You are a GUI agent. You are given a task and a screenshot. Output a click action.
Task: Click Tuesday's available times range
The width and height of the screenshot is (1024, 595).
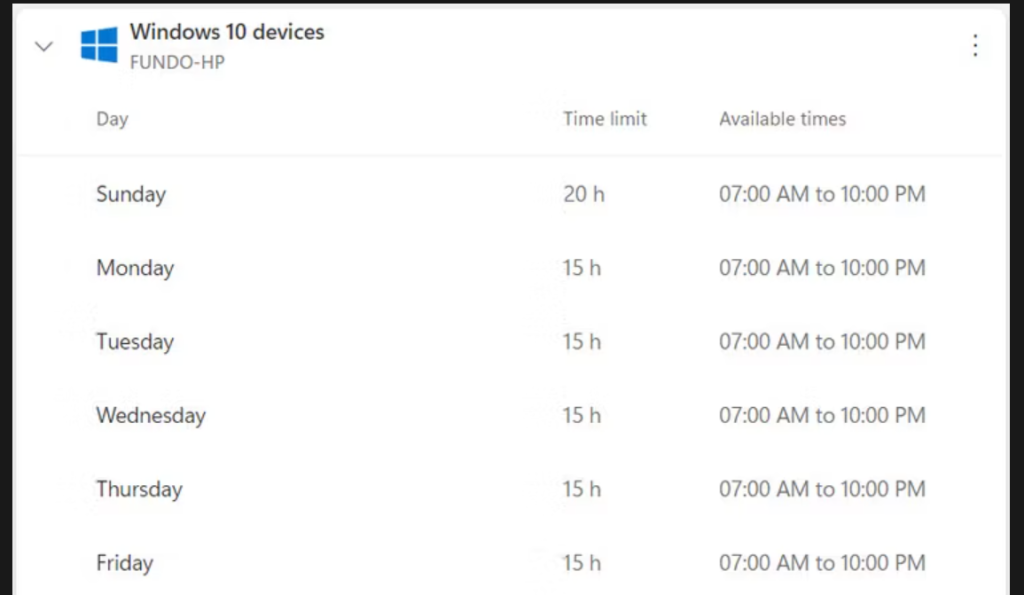(x=822, y=342)
